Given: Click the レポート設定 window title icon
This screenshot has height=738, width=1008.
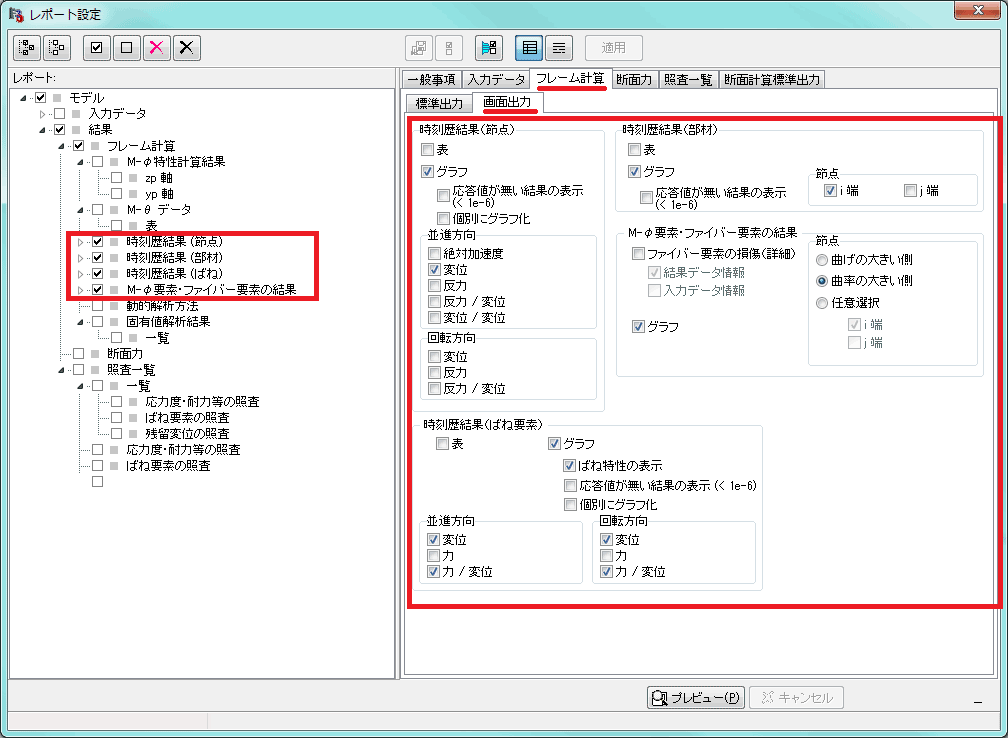Looking at the screenshot, I should (x=16, y=14).
